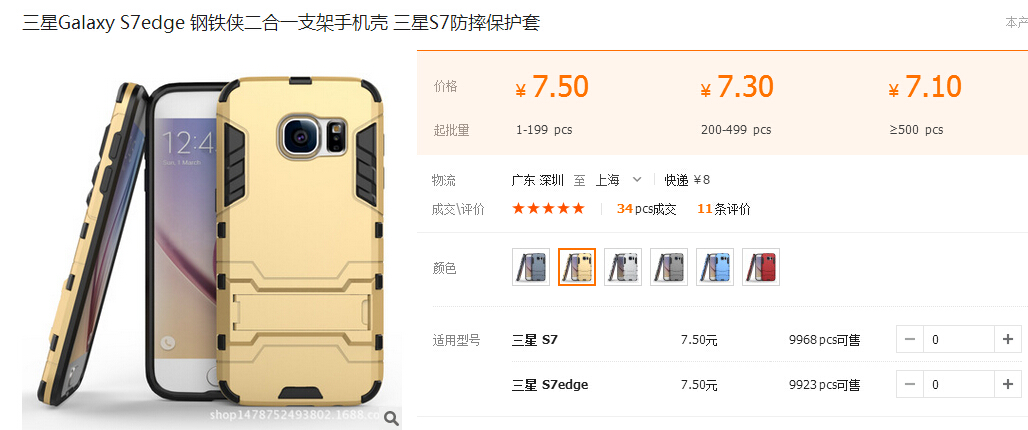This screenshot has width=1028, height=430.
Task: Choose the silver white case color
Action: pyautogui.click(x=623, y=267)
